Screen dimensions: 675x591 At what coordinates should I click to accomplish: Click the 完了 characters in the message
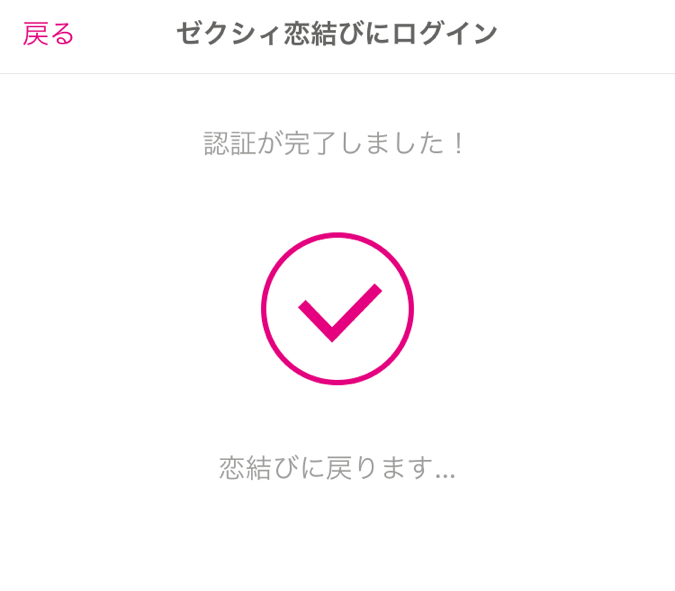[x=310, y=143]
